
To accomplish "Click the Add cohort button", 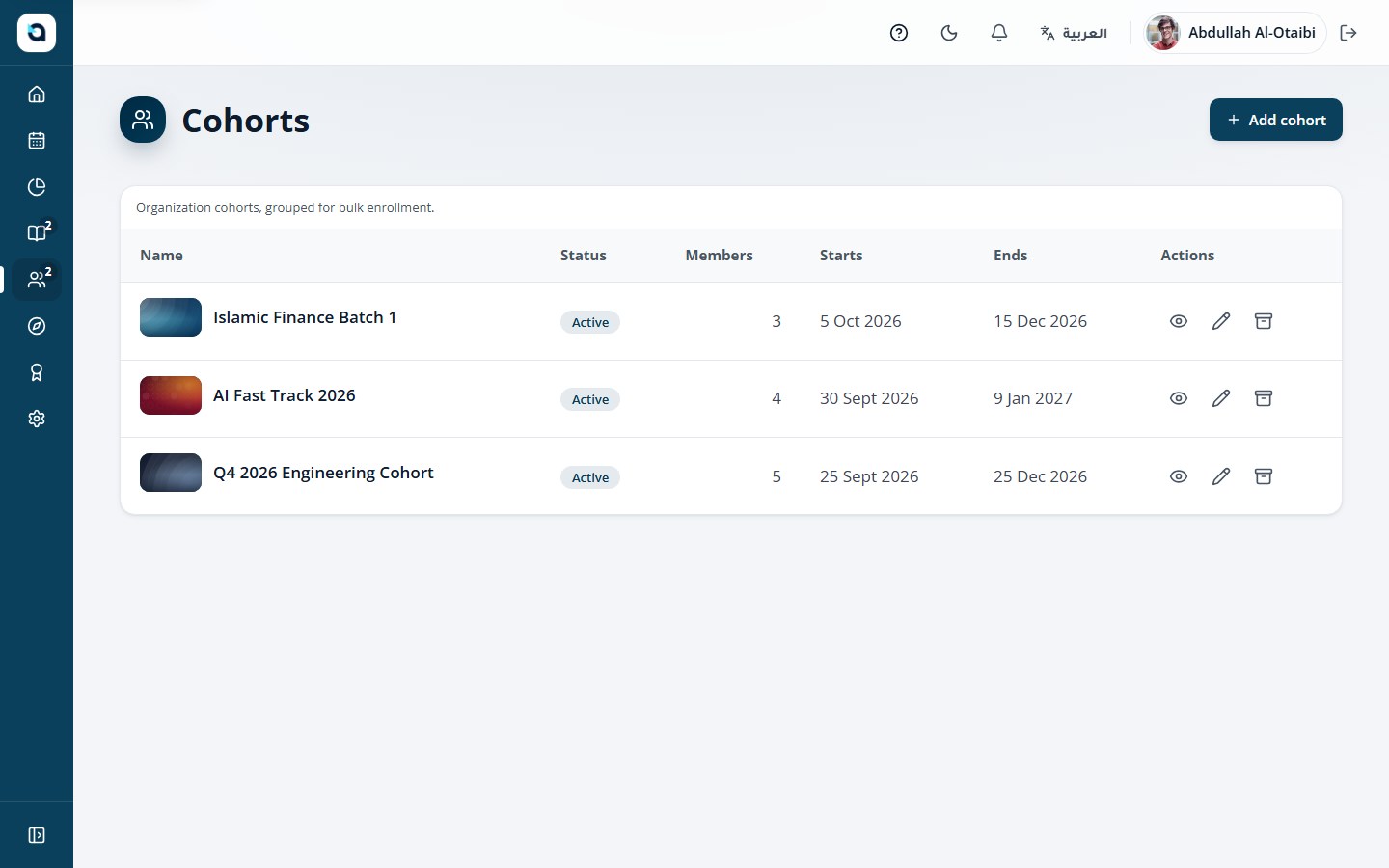I will [1276, 120].
